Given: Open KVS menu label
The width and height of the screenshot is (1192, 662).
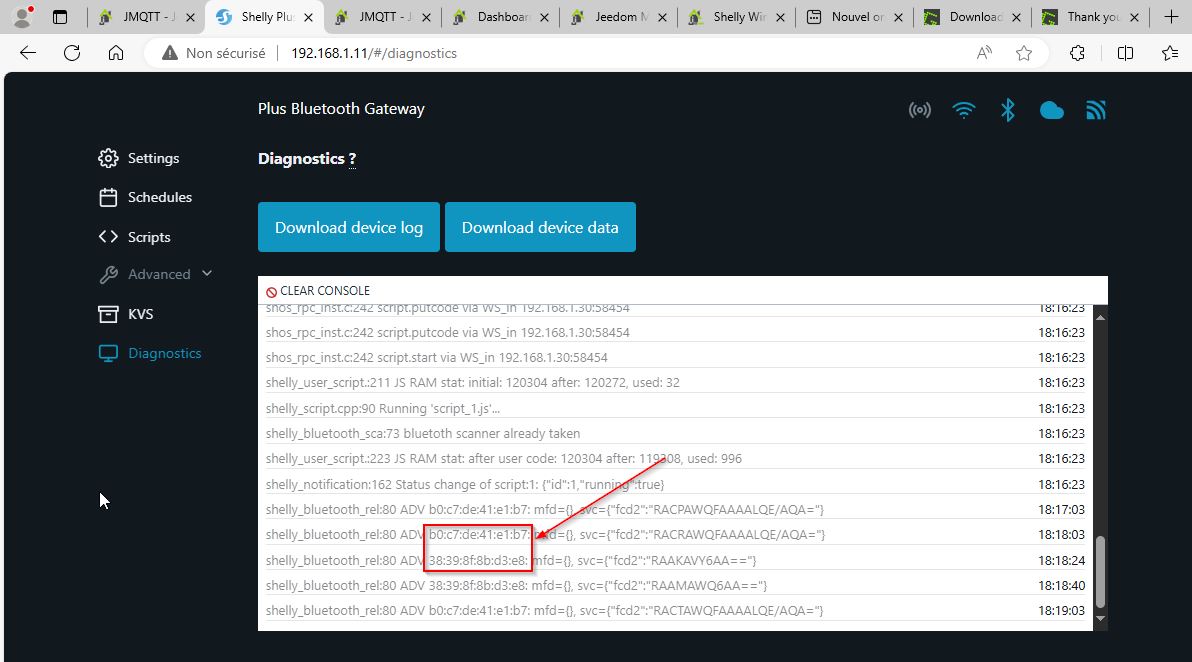Looking at the screenshot, I should pyautogui.click(x=141, y=314).
